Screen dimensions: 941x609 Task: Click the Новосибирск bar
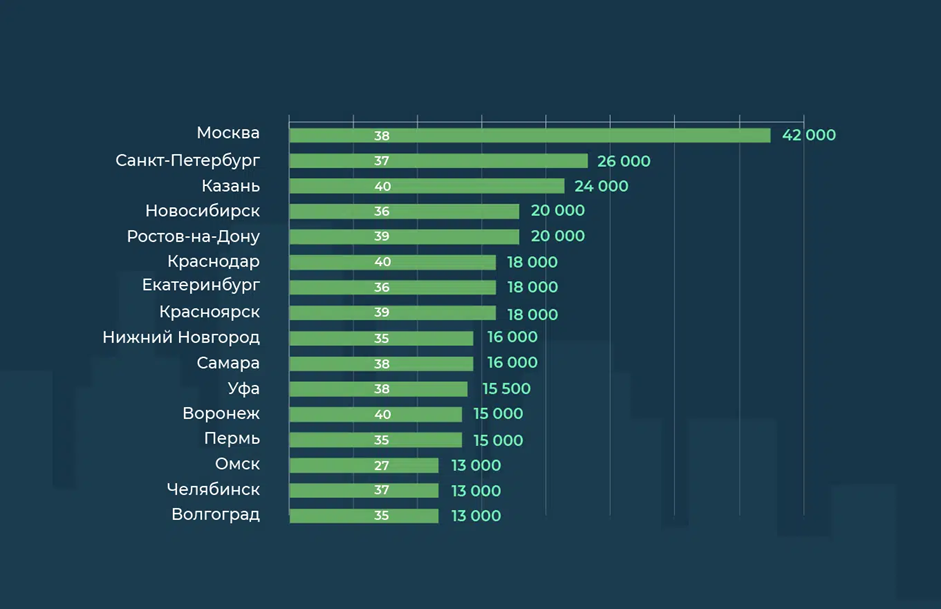pos(404,211)
